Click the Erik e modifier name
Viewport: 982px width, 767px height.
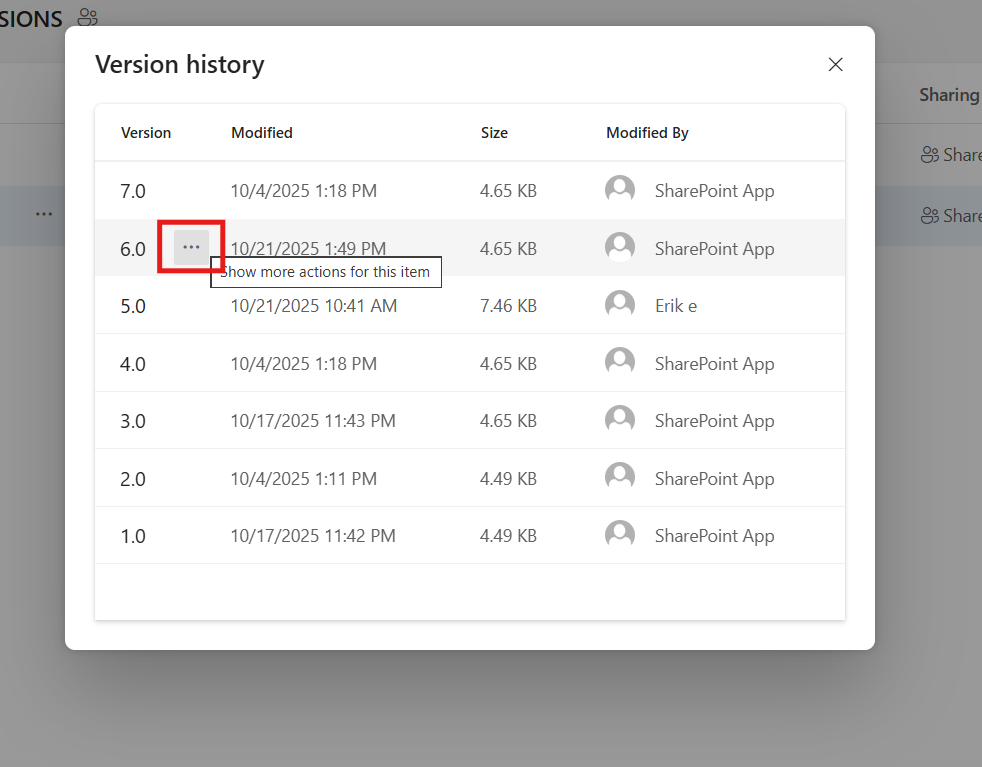tap(676, 306)
